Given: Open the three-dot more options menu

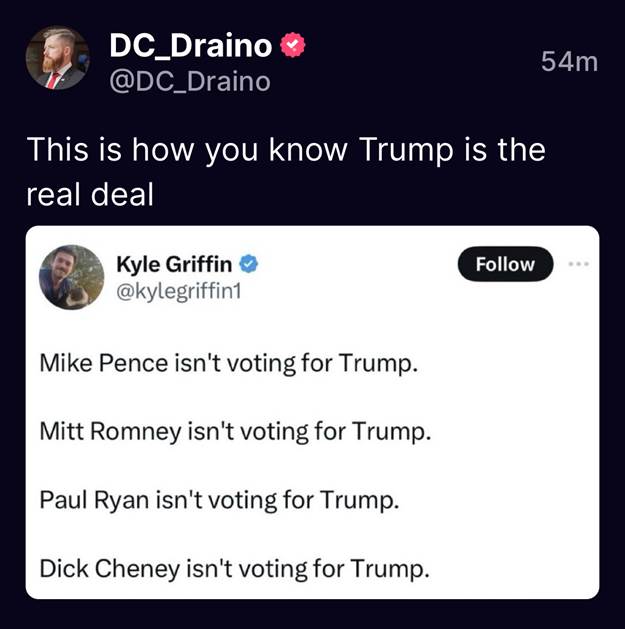Looking at the screenshot, I should coord(578,264).
